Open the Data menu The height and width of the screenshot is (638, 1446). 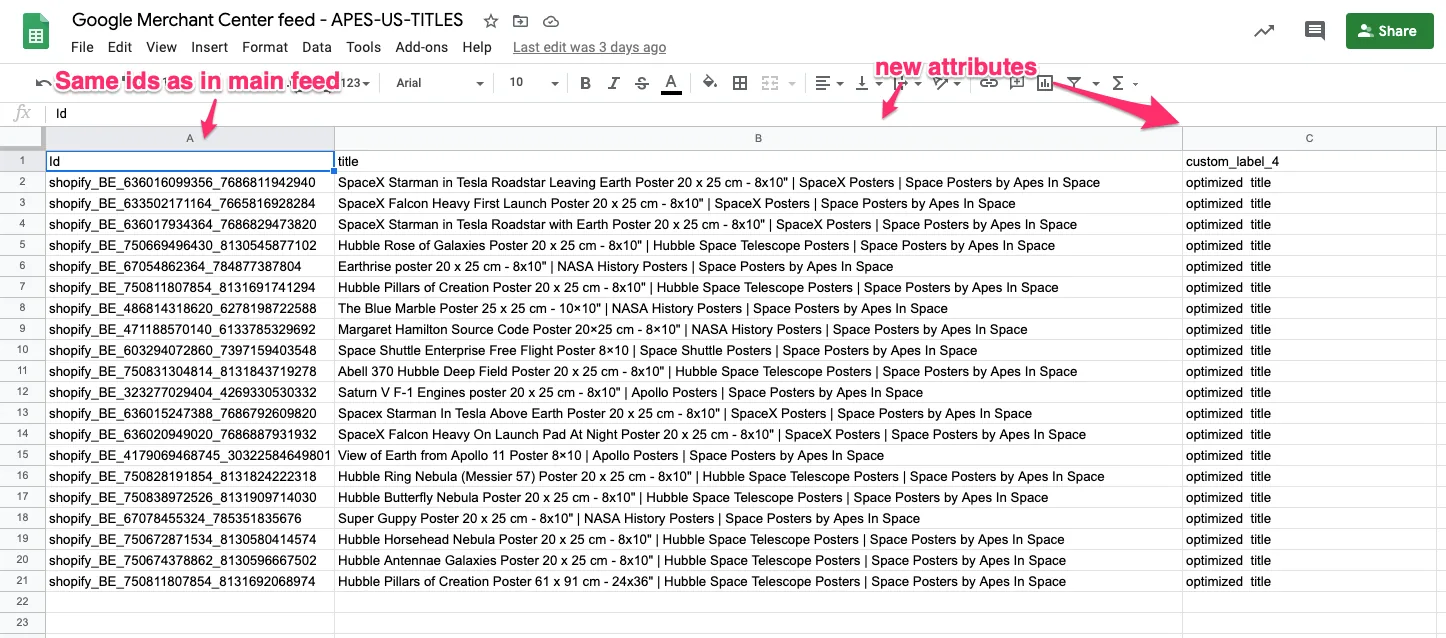pyautogui.click(x=316, y=46)
